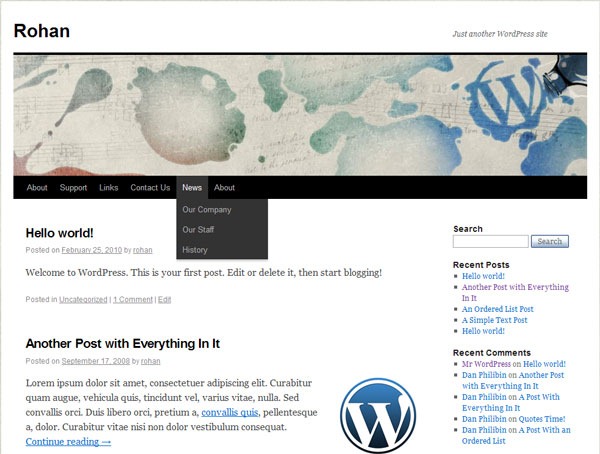Open the Hello world! post title

tap(60, 232)
